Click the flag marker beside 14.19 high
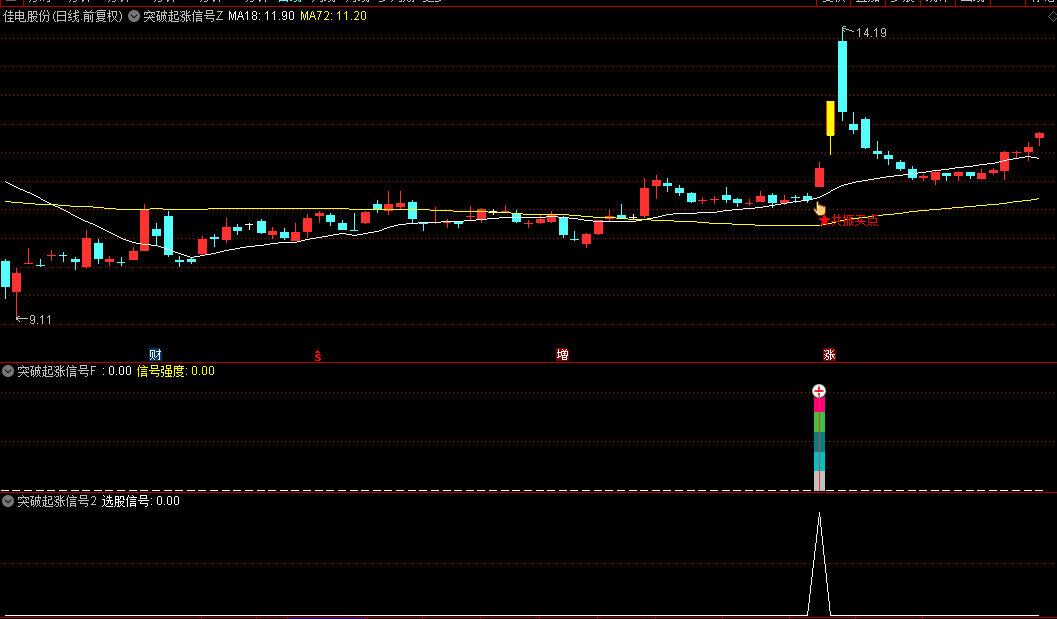The image size is (1057, 619). pyautogui.click(x=847, y=30)
